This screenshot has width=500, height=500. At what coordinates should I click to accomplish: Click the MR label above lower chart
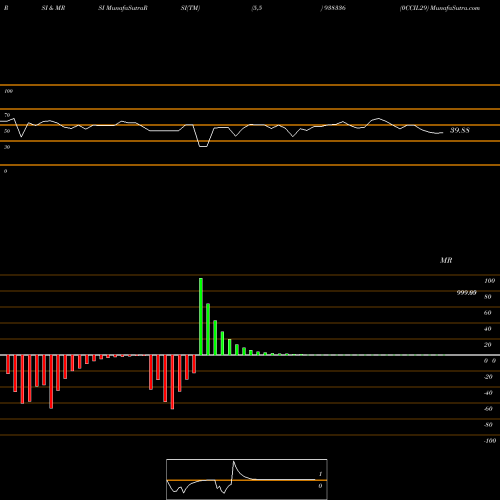(x=446, y=260)
